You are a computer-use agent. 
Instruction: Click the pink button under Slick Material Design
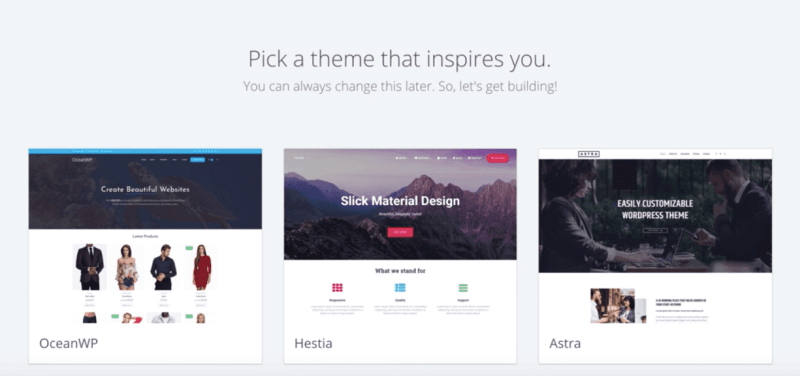(x=400, y=232)
